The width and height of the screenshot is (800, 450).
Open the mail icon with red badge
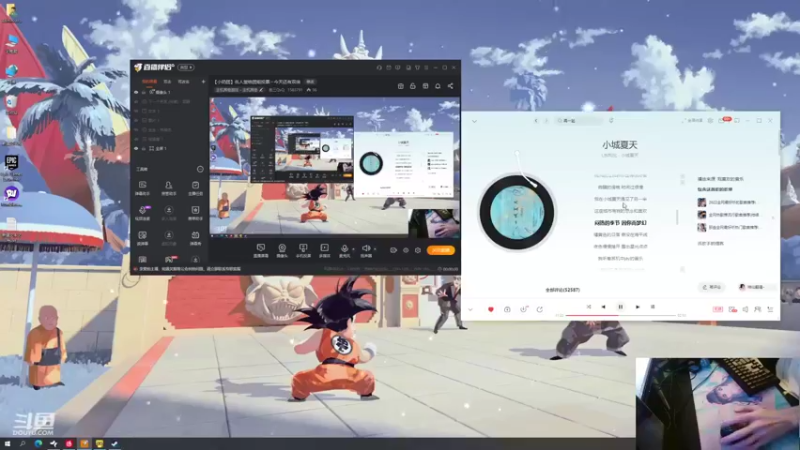click(722, 121)
